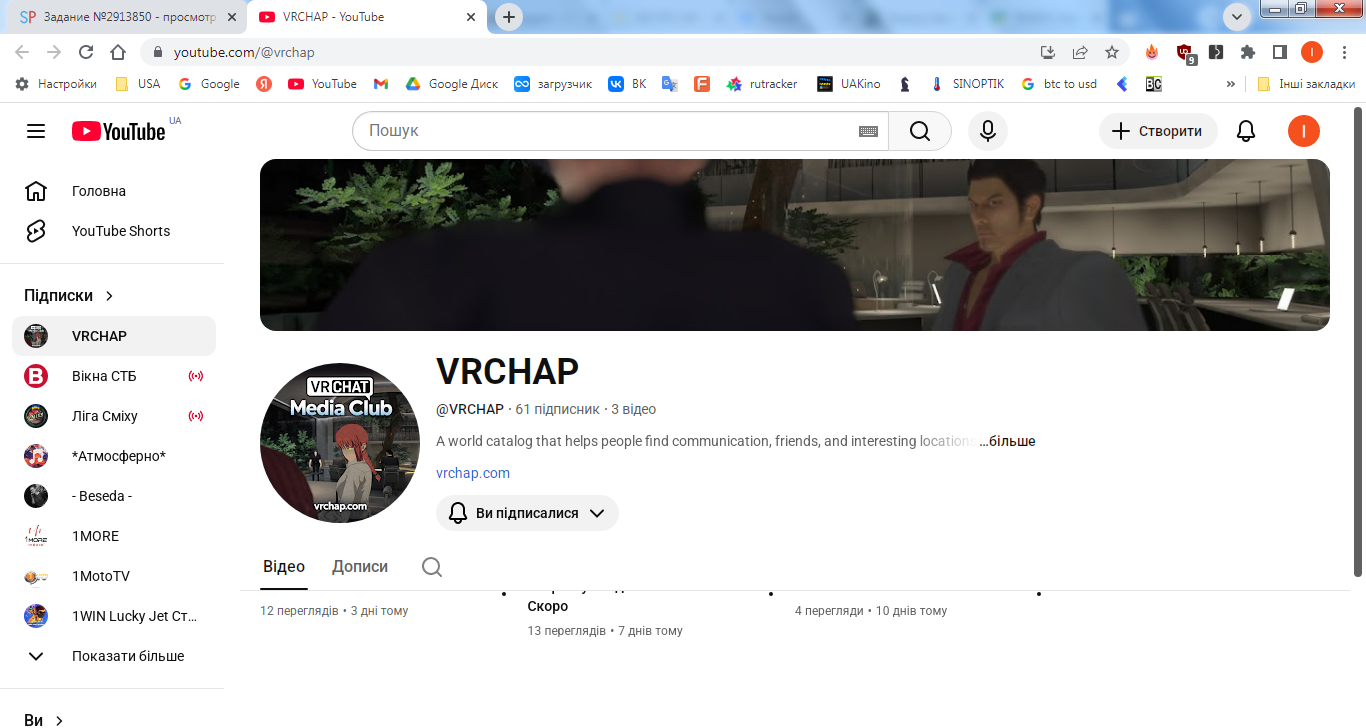1366x728 pixels.
Task: Open the VRCHAP subscription in sidebar
Action: 114,336
